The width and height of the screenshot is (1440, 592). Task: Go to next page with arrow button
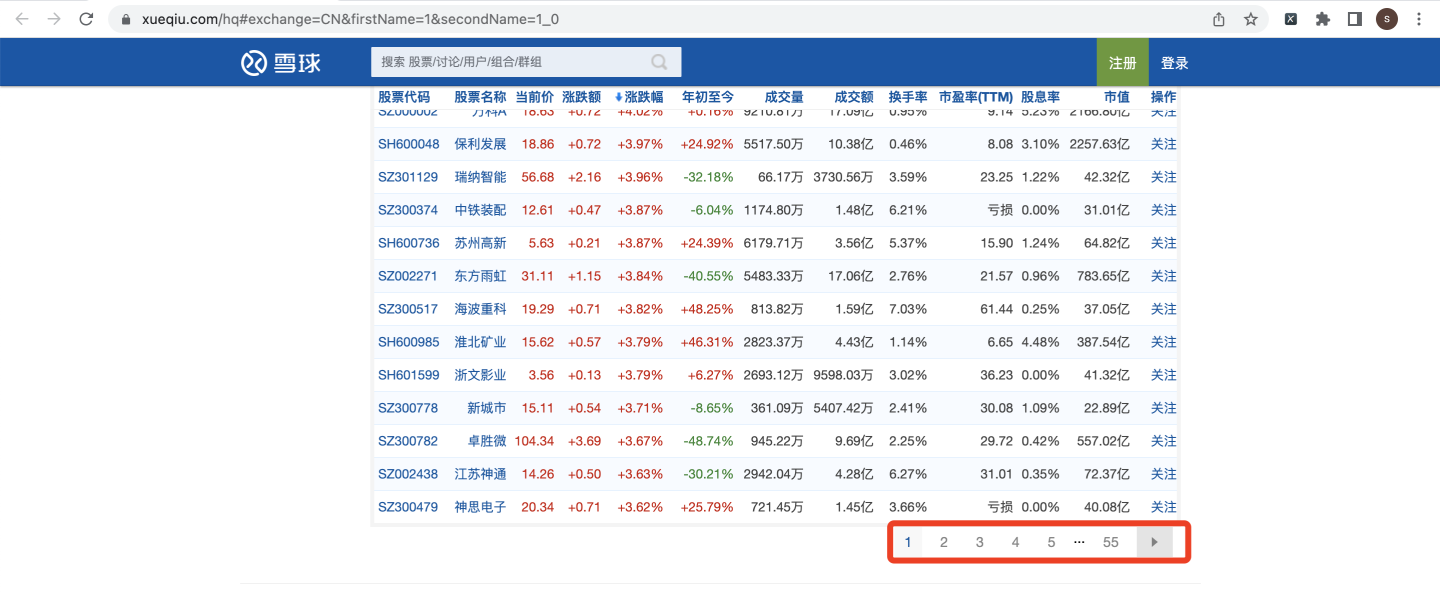click(x=1154, y=542)
